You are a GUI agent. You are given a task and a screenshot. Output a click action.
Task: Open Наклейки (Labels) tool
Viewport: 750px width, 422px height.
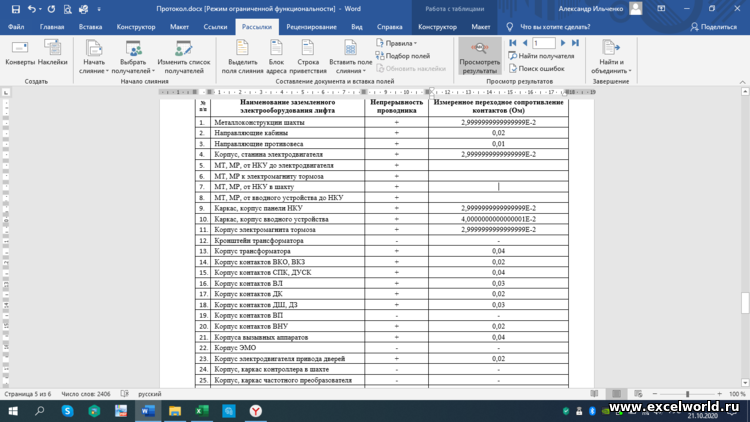coord(52,53)
